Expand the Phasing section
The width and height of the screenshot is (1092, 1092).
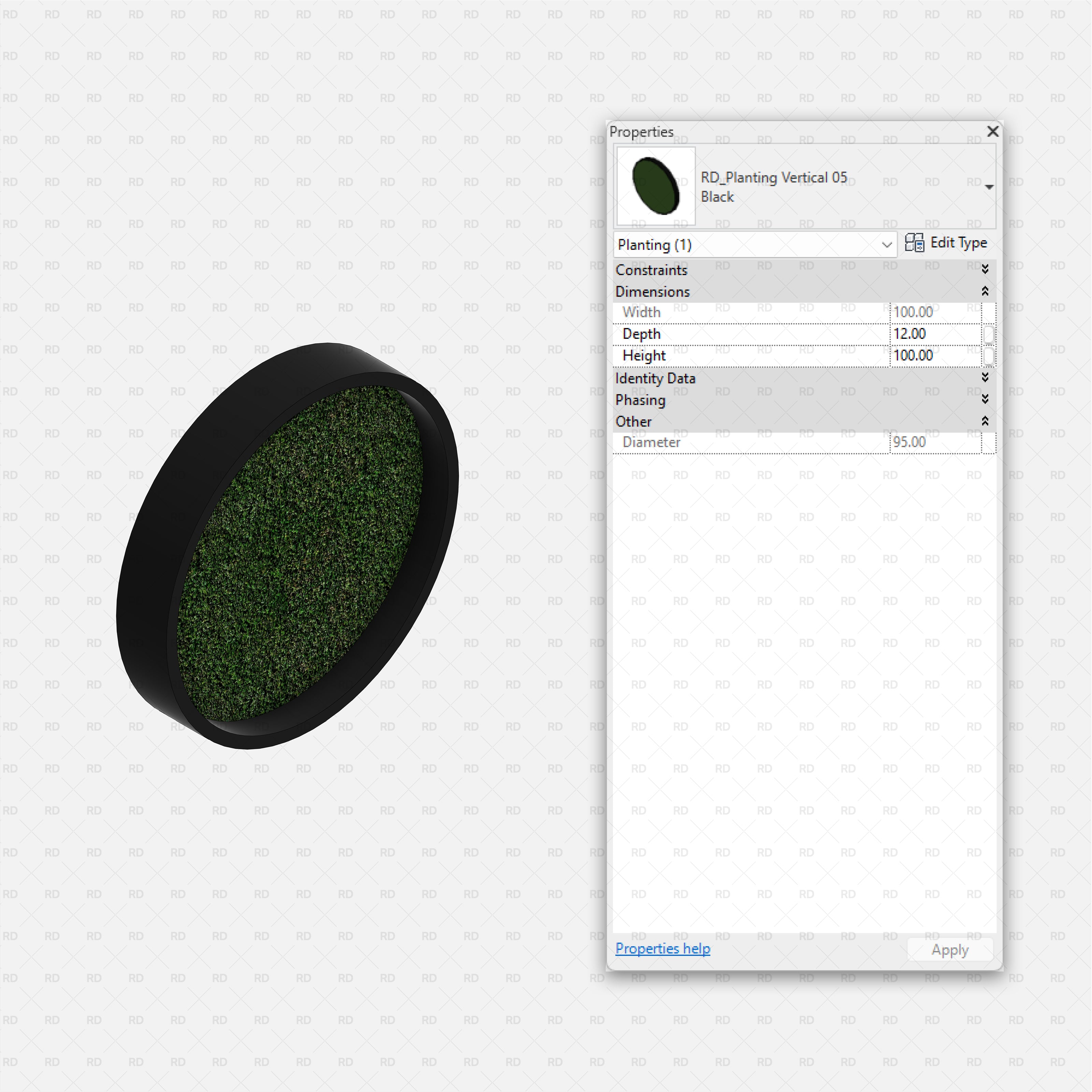tap(985, 400)
